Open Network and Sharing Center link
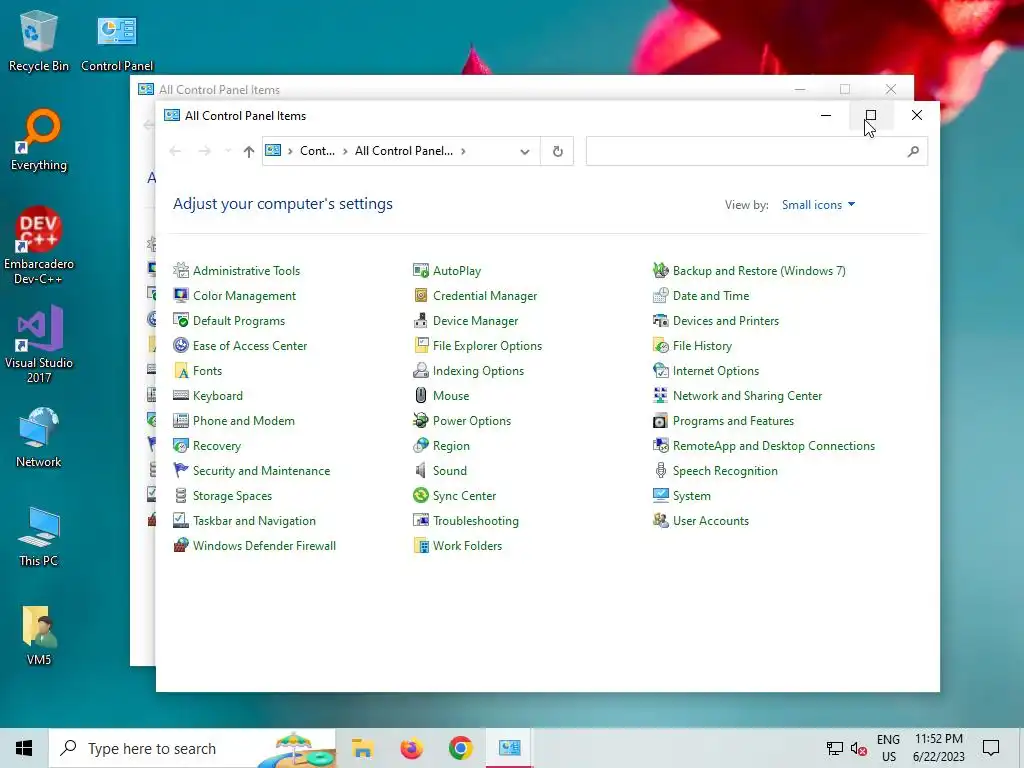The image size is (1024, 768). click(747, 395)
